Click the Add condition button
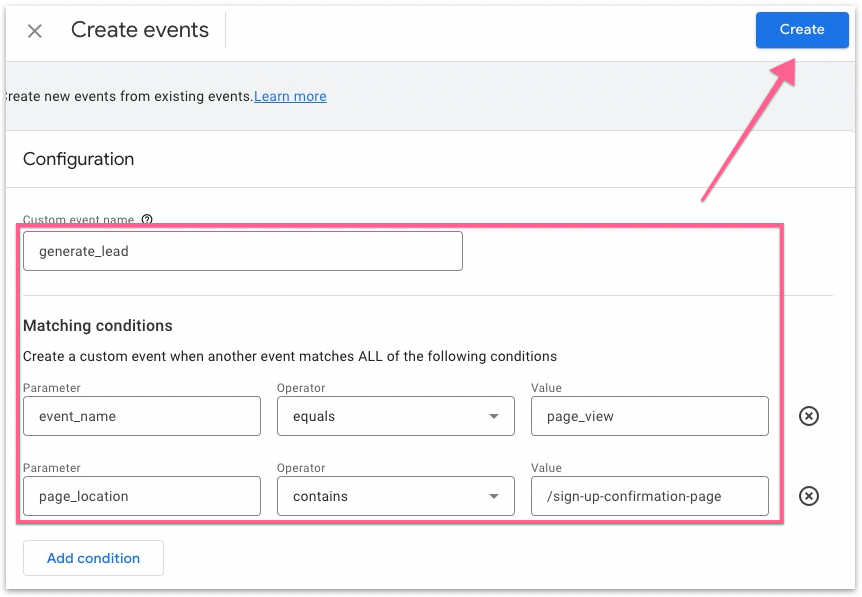Image resolution: width=862 pixels, height=597 pixels. click(93, 558)
